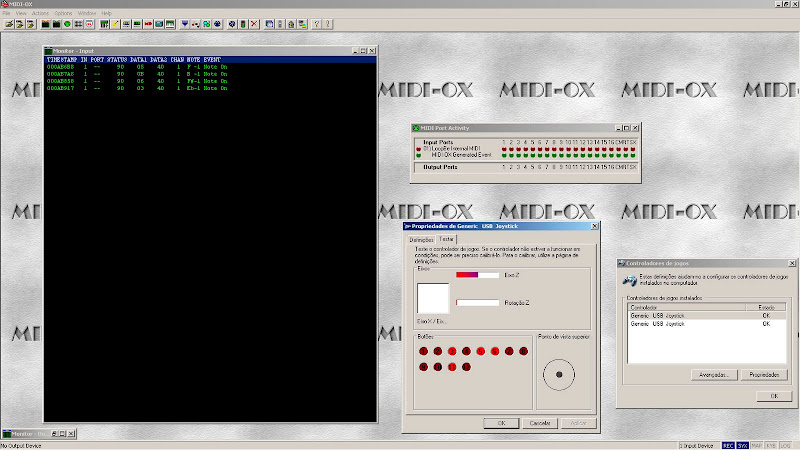The width and height of the screenshot is (800, 450).
Task: Click the piano keyboard toolbar icon
Action: coord(170,24)
